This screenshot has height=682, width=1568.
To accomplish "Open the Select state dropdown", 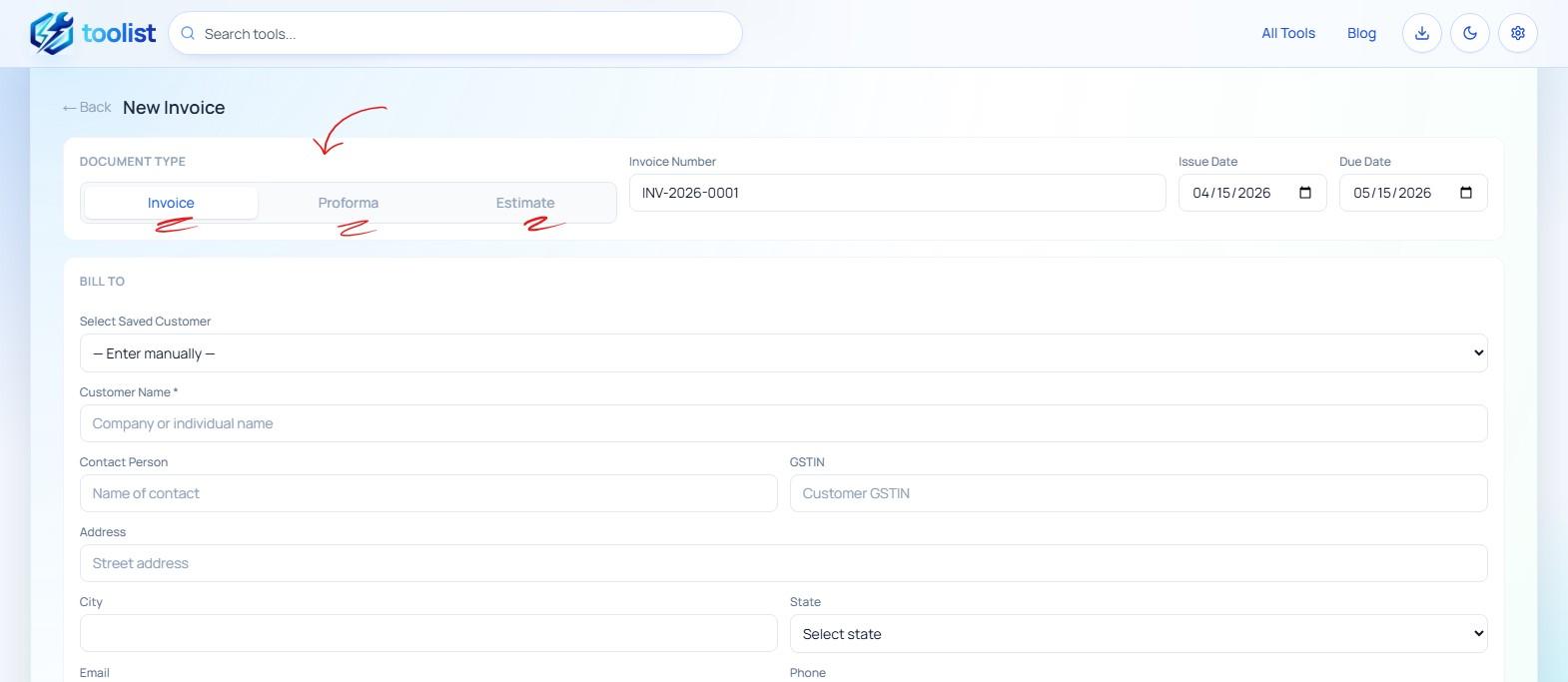I will pos(1139,633).
